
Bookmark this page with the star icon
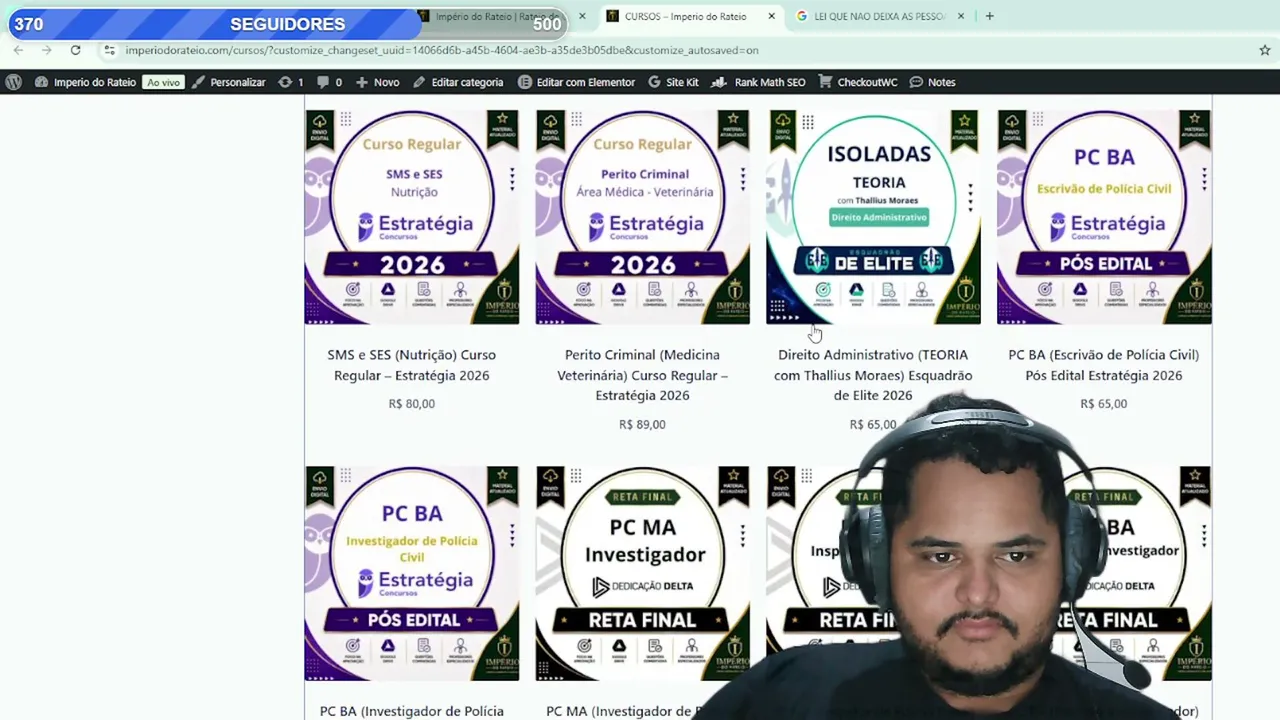(x=1264, y=50)
